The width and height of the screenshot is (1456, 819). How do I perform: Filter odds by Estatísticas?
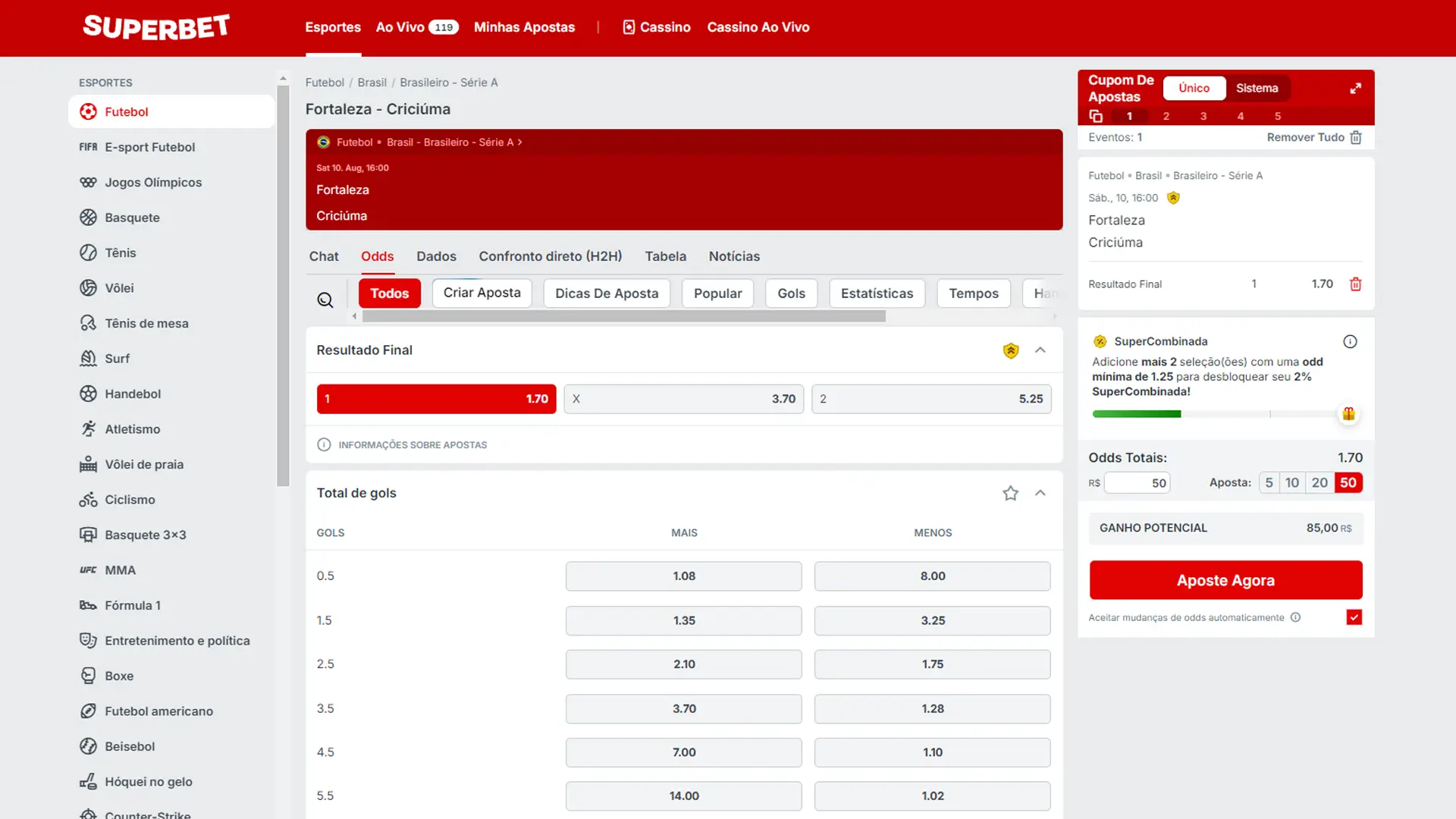877,293
